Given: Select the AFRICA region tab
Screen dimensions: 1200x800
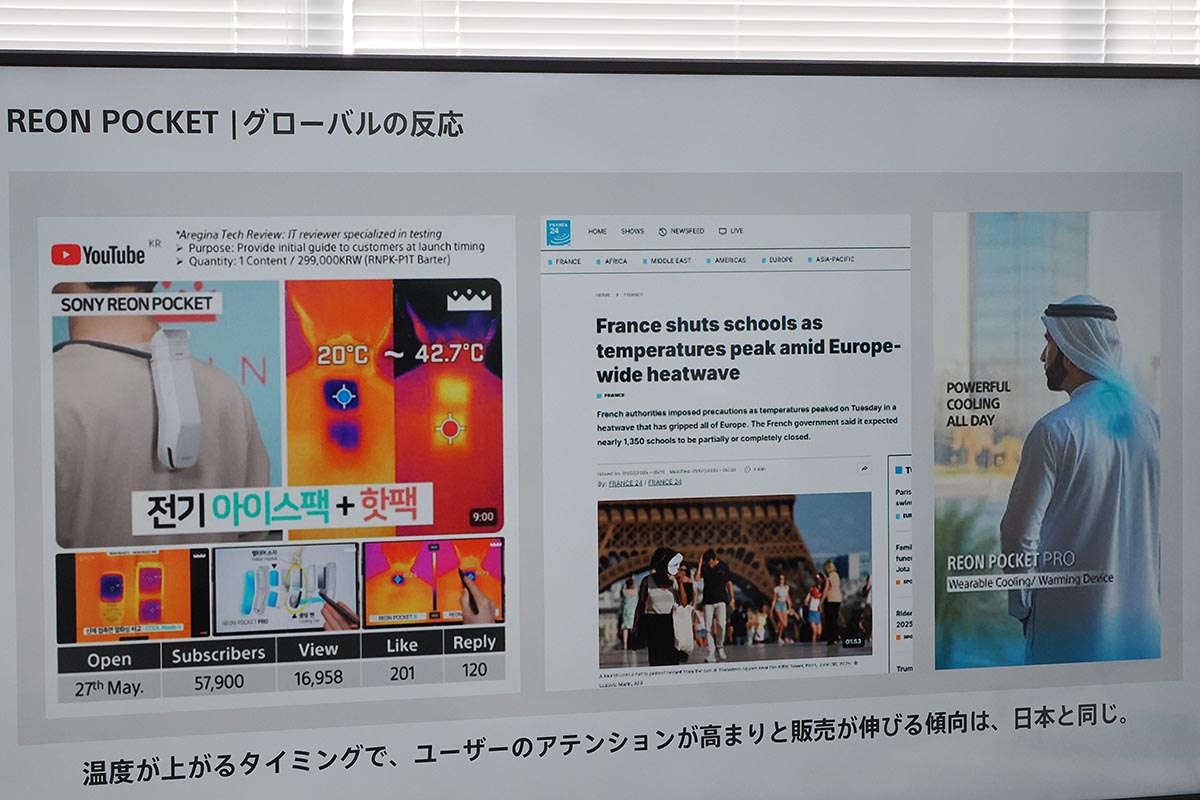Looking at the screenshot, I should [613, 261].
